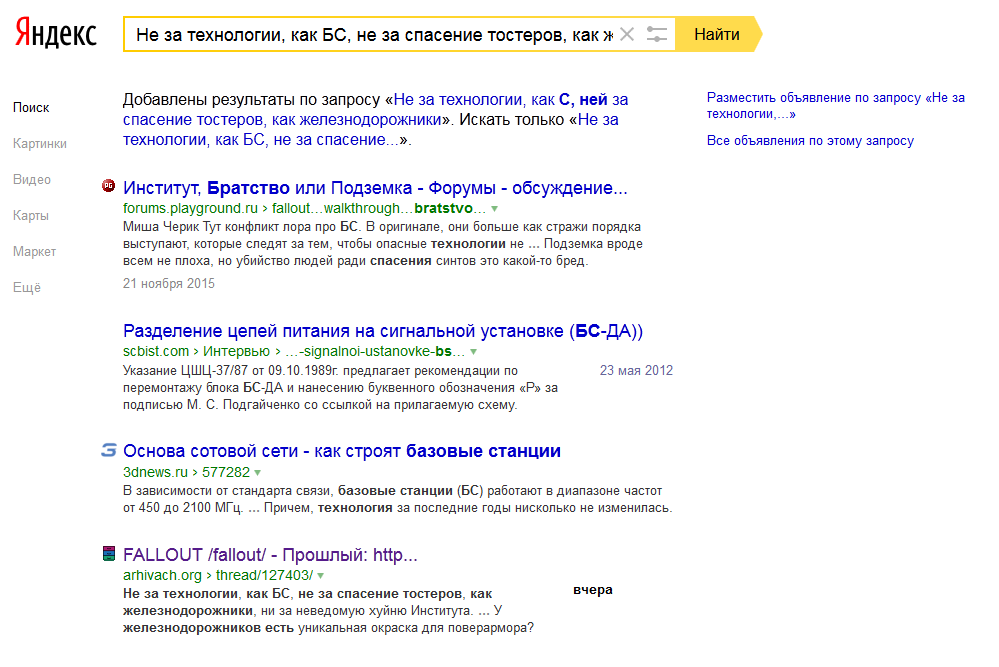Clear the search query text
Screen dimensions: 999x667
pos(627,35)
